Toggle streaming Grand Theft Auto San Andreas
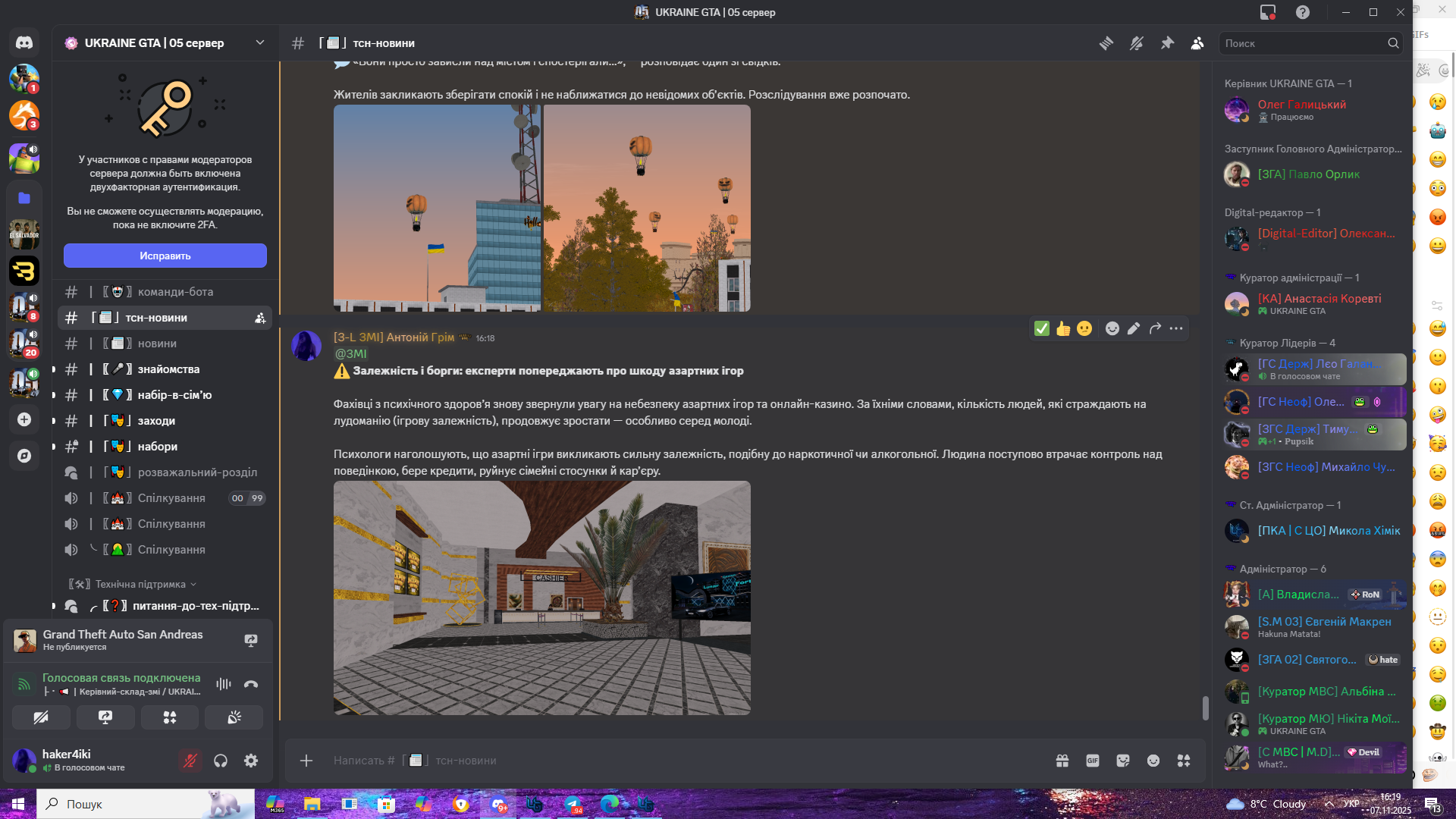The width and height of the screenshot is (1456, 819). point(251,641)
